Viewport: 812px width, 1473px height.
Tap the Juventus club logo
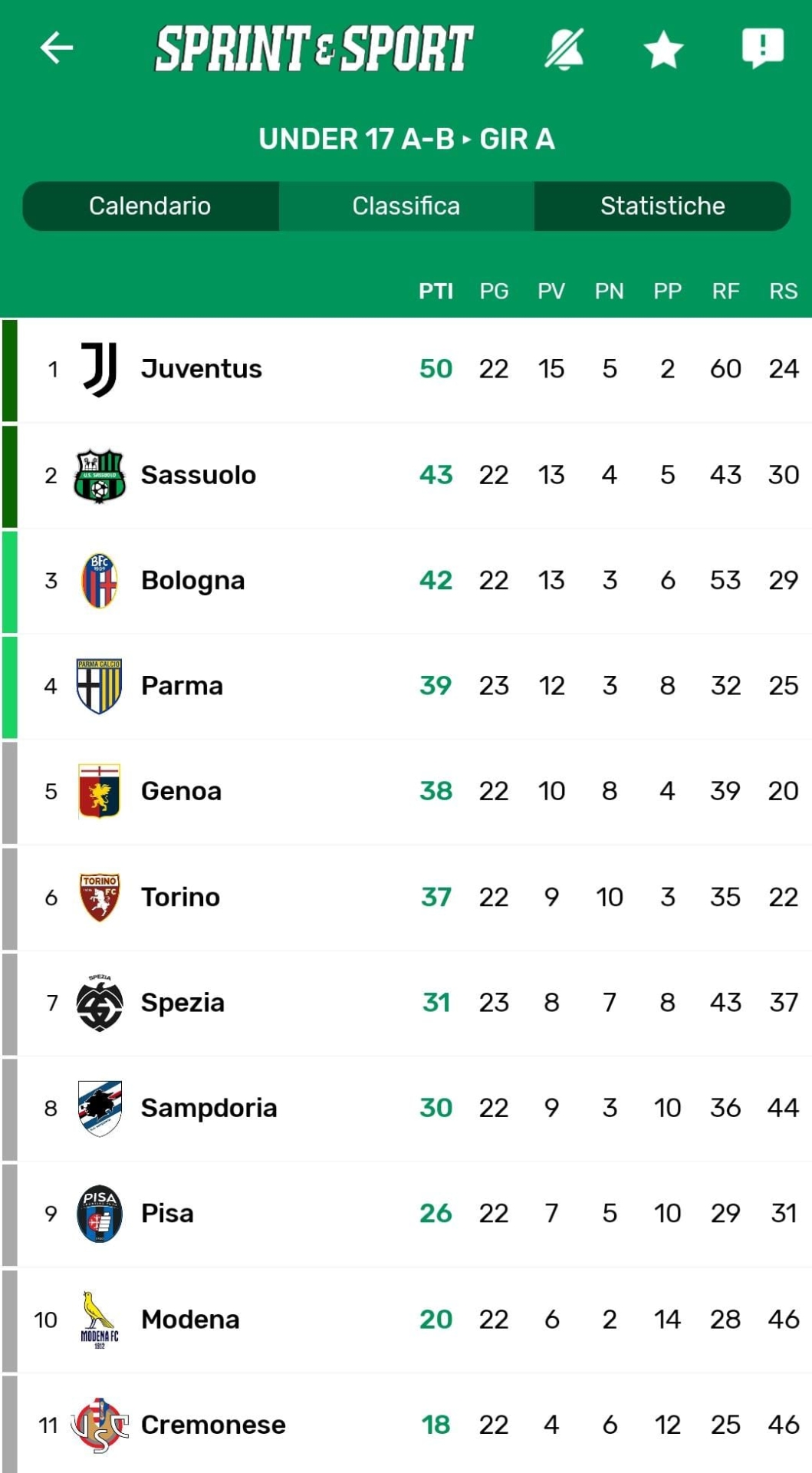point(100,369)
